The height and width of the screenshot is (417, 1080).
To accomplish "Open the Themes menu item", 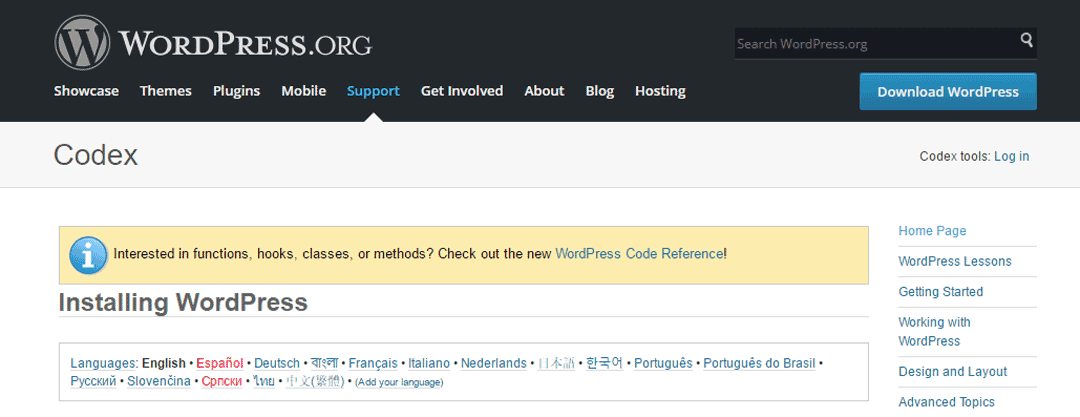I will click(x=166, y=91).
